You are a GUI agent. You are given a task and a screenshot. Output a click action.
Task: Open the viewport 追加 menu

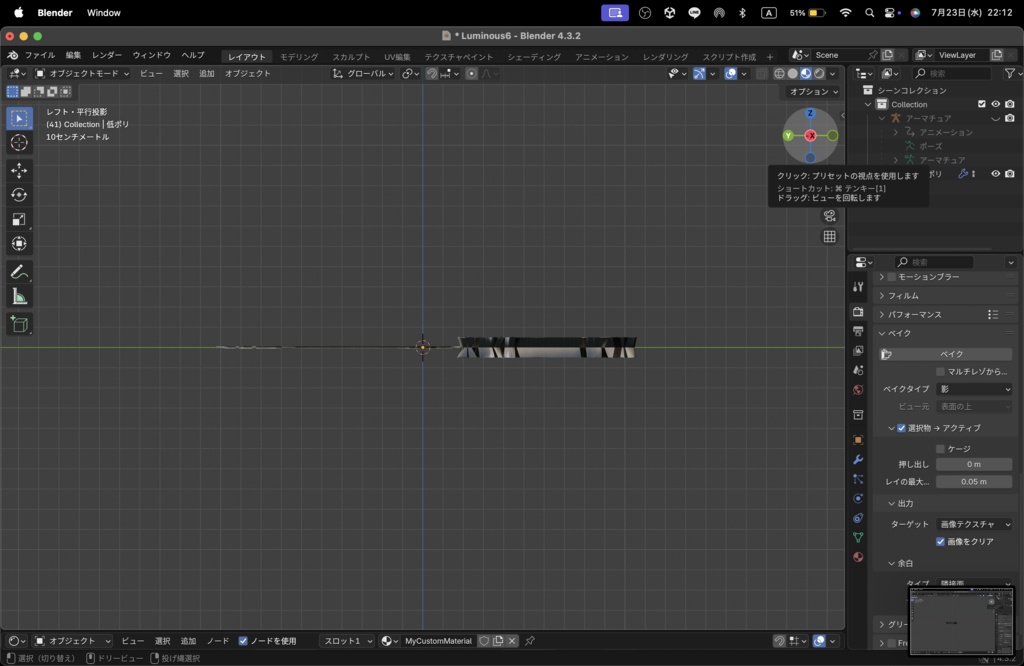[206, 74]
